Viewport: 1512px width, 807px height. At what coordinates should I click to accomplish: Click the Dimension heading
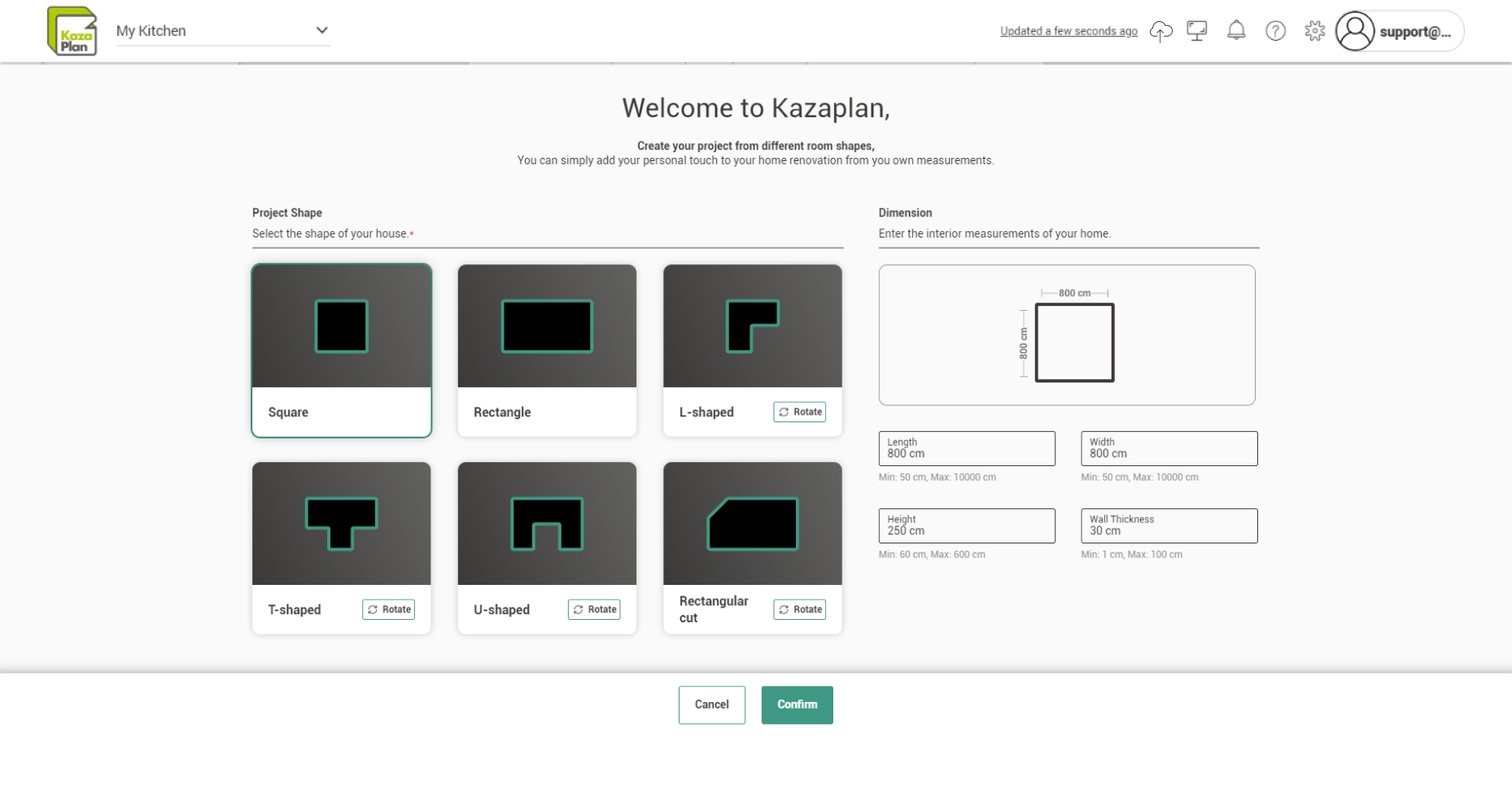[905, 212]
